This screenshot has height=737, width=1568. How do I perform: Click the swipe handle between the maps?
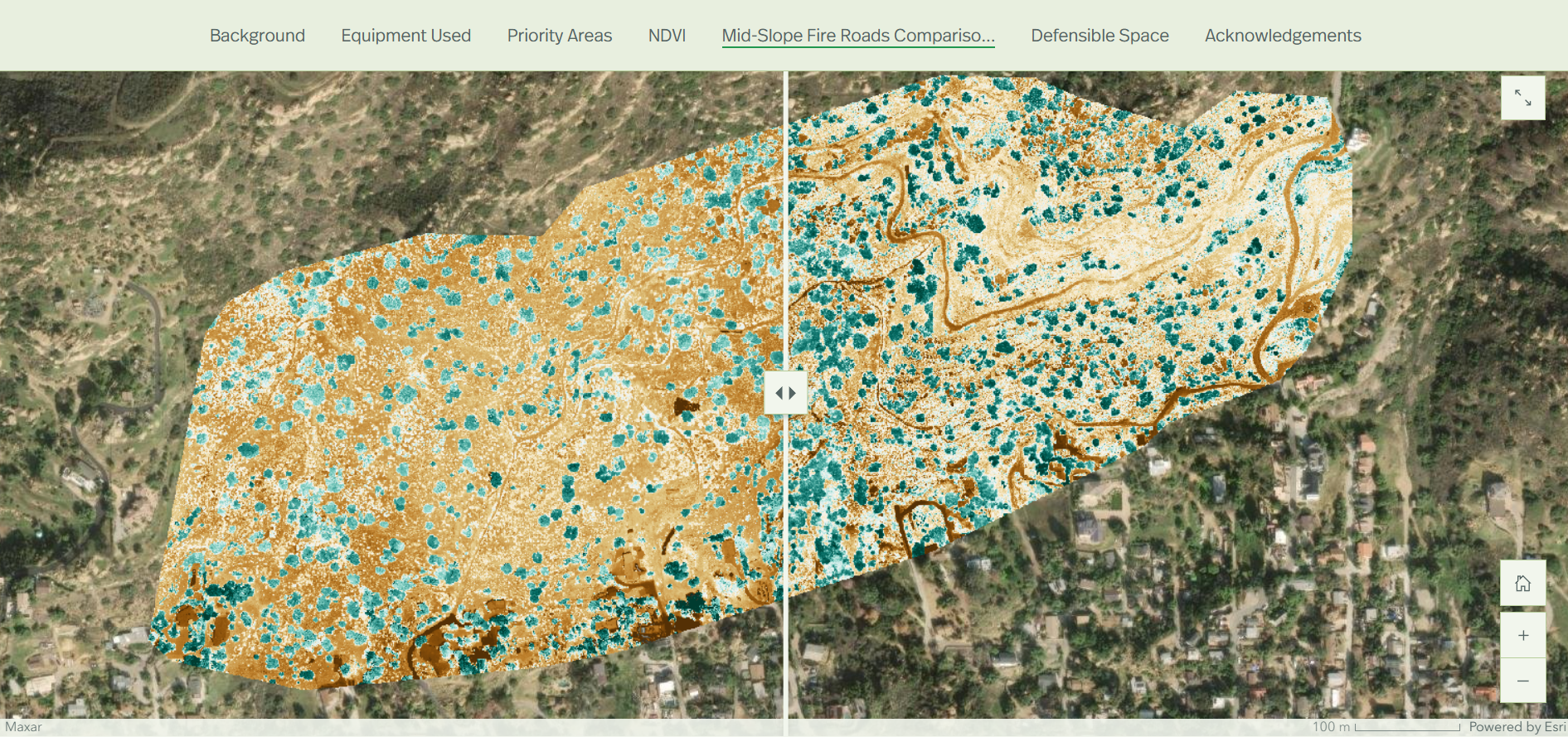(x=785, y=393)
